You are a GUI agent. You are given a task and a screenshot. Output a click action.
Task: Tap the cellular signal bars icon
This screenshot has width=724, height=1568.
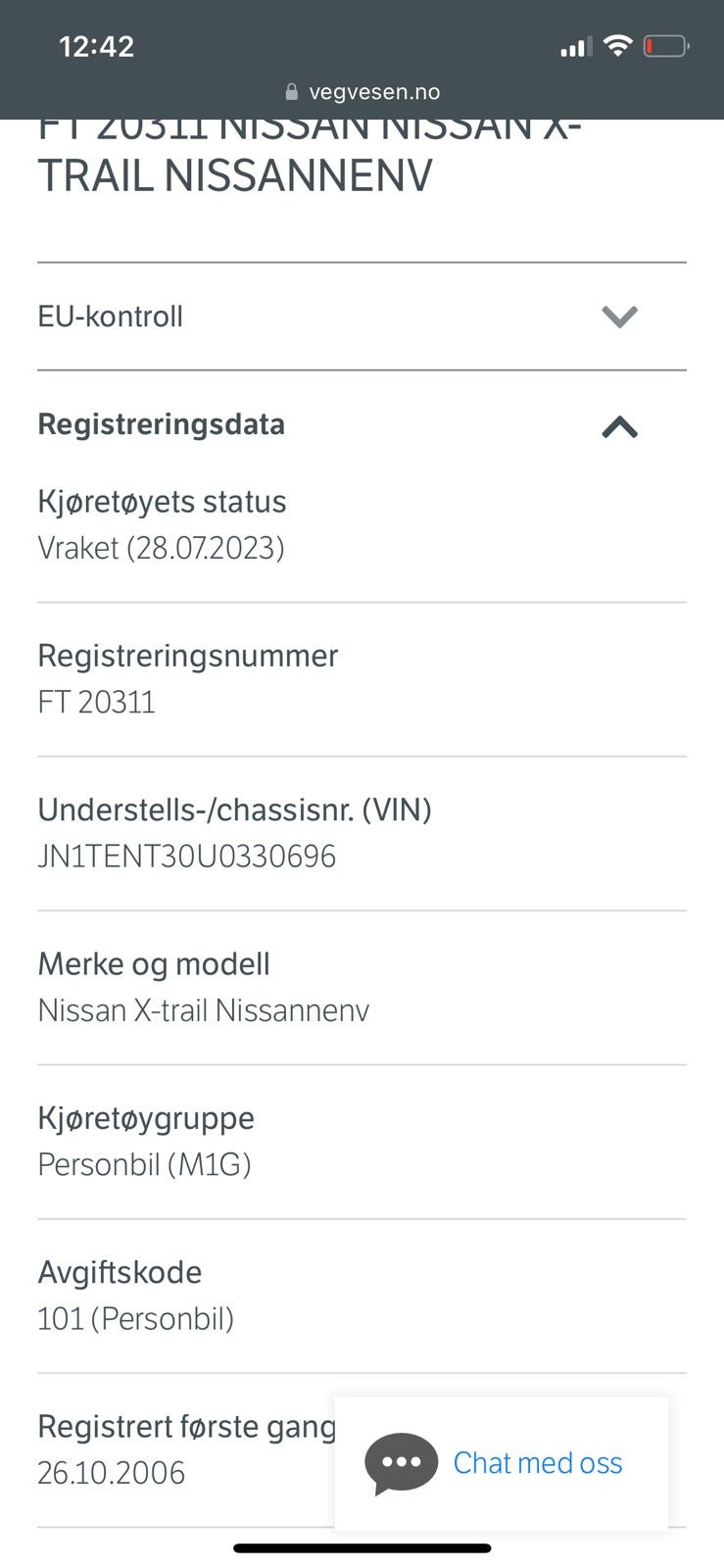(x=575, y=47)
